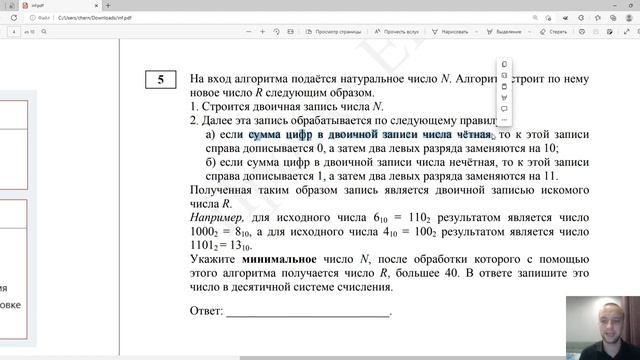Open the browser profile avatar

pos(629,18)
